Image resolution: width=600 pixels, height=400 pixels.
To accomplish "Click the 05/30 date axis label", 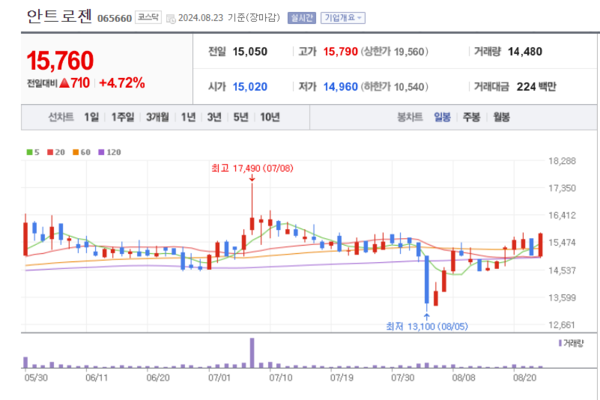I will (36, 378).
